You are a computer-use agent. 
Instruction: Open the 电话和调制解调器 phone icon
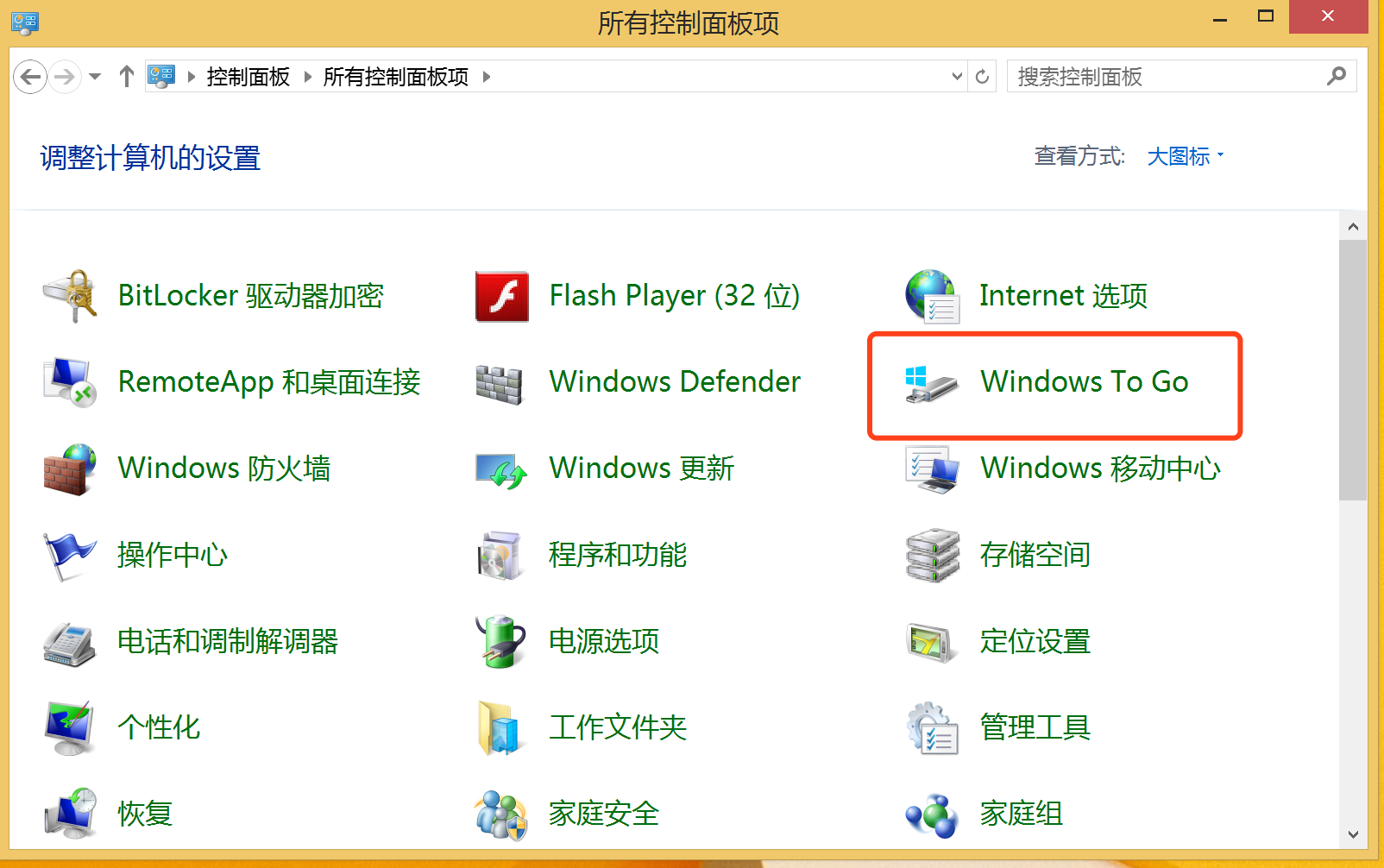point(70,644)
